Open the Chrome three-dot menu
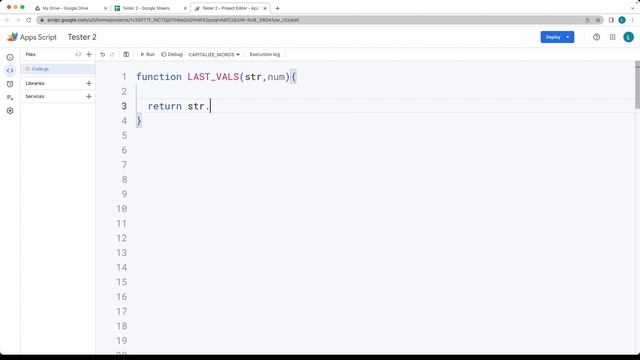The width and height of the screenshot is (640, 360). pyautogui.click(x=633, y=20)
